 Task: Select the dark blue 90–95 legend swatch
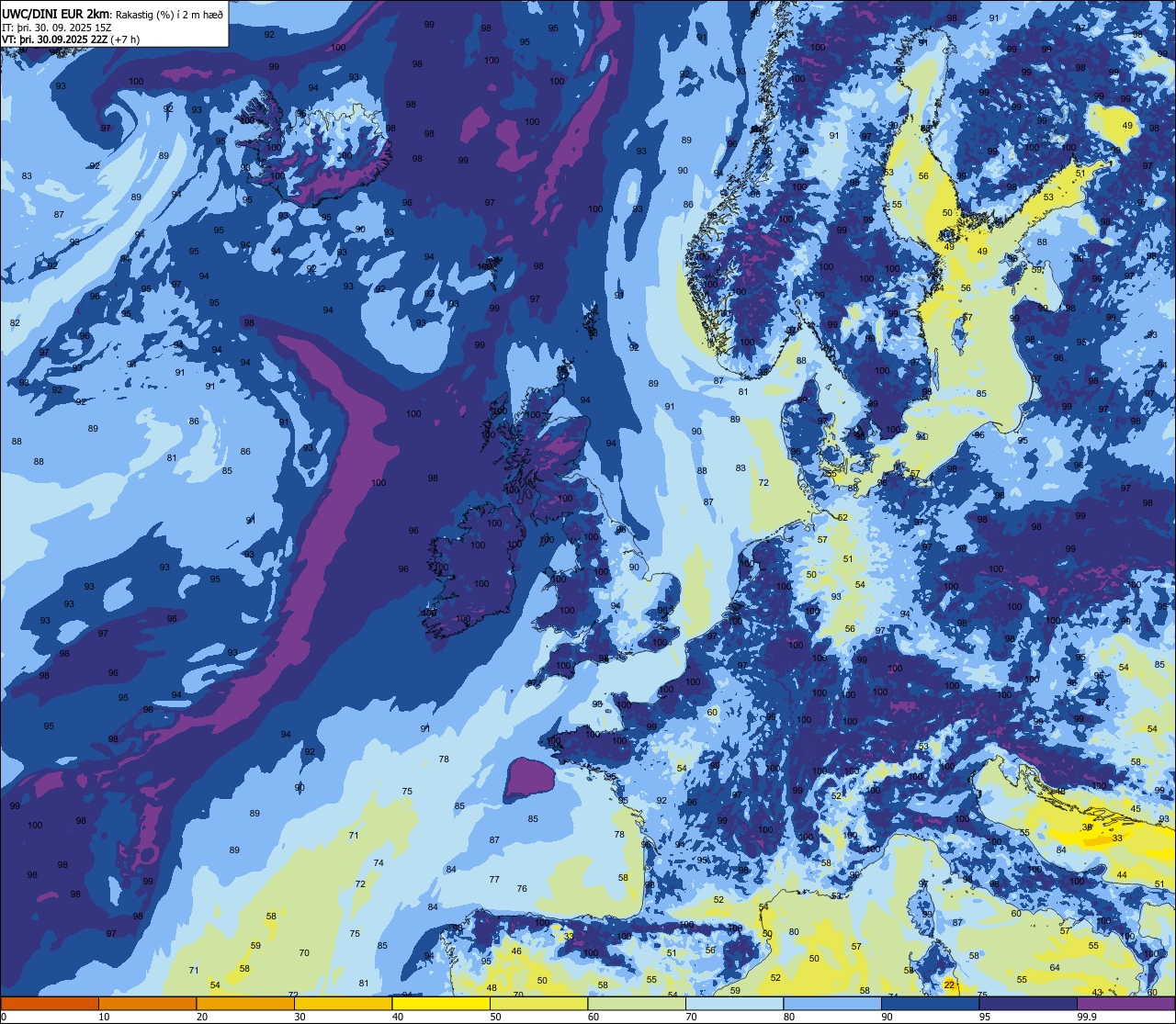point(930,1003)
